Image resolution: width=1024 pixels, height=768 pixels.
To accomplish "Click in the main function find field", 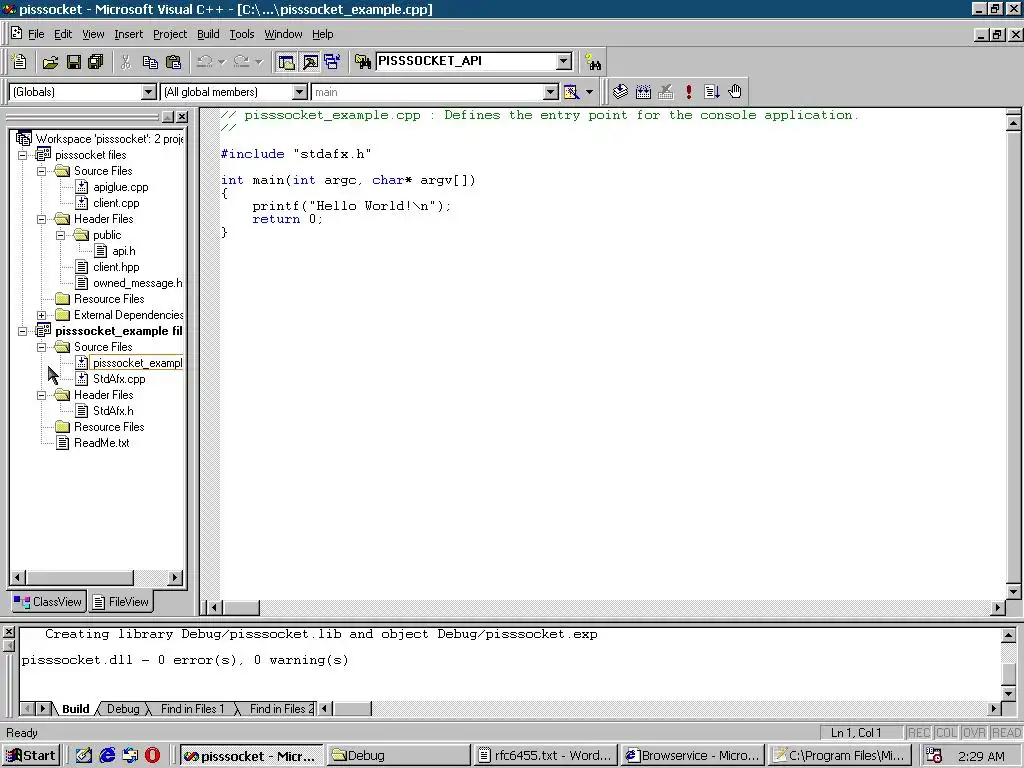I will pyautogui.click(x=428, y=92).
